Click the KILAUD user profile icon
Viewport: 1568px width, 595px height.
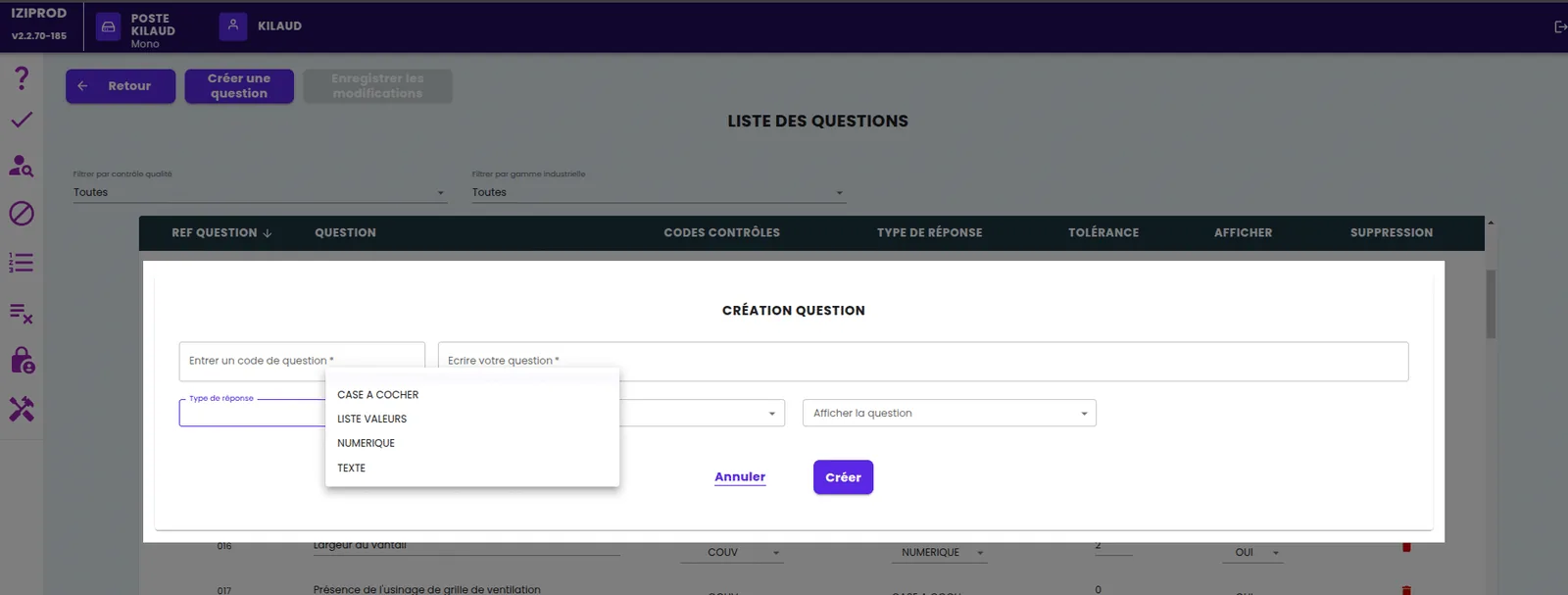(x=233, y=25)
